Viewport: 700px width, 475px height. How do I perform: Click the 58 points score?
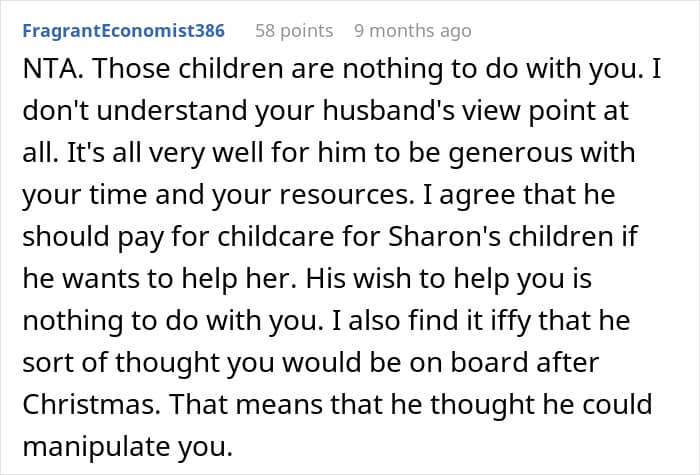click(x=294, y=31)
